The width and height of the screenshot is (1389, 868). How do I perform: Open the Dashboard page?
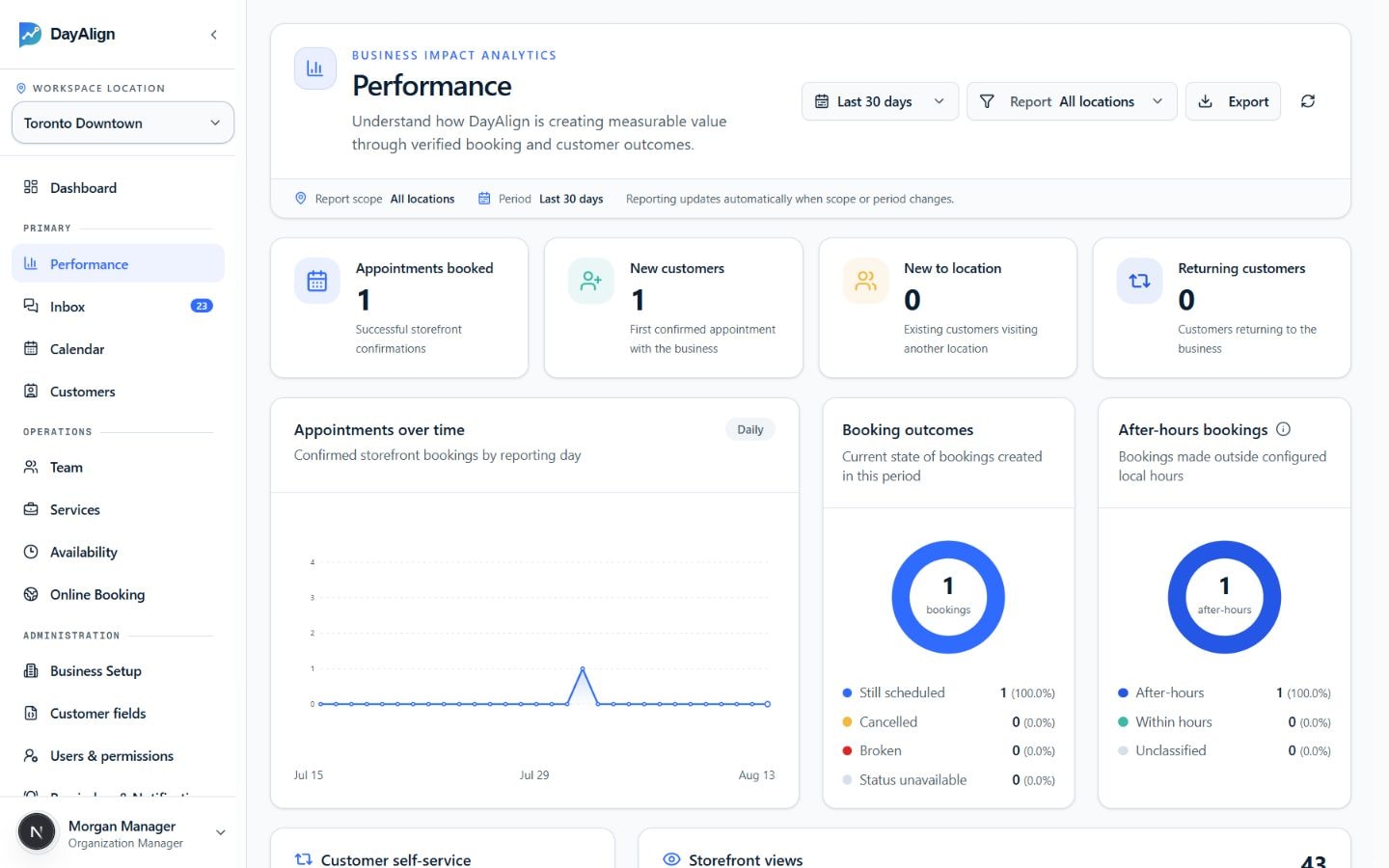[x=118, y=187]
